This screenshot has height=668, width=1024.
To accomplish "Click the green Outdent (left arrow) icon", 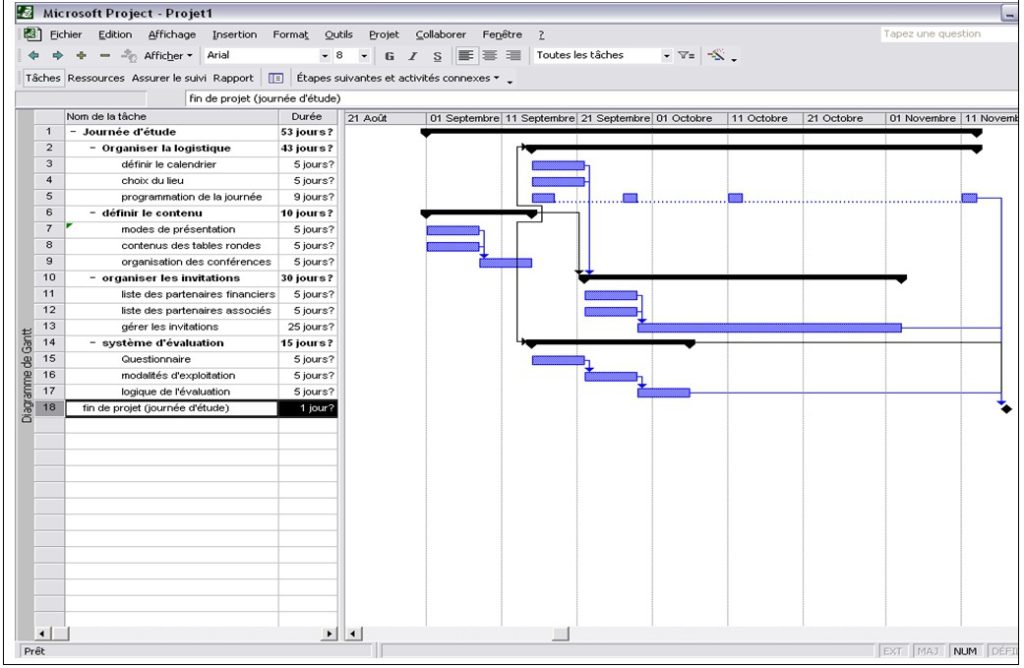I will pos(32,56).
